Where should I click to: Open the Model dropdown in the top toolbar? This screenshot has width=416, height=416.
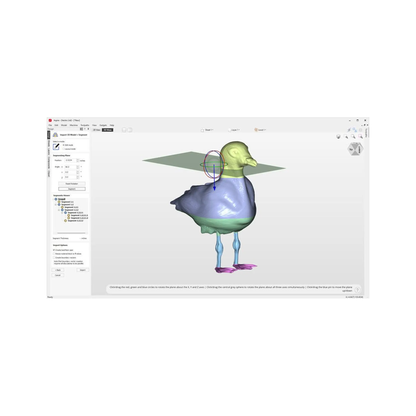point(207,130)
